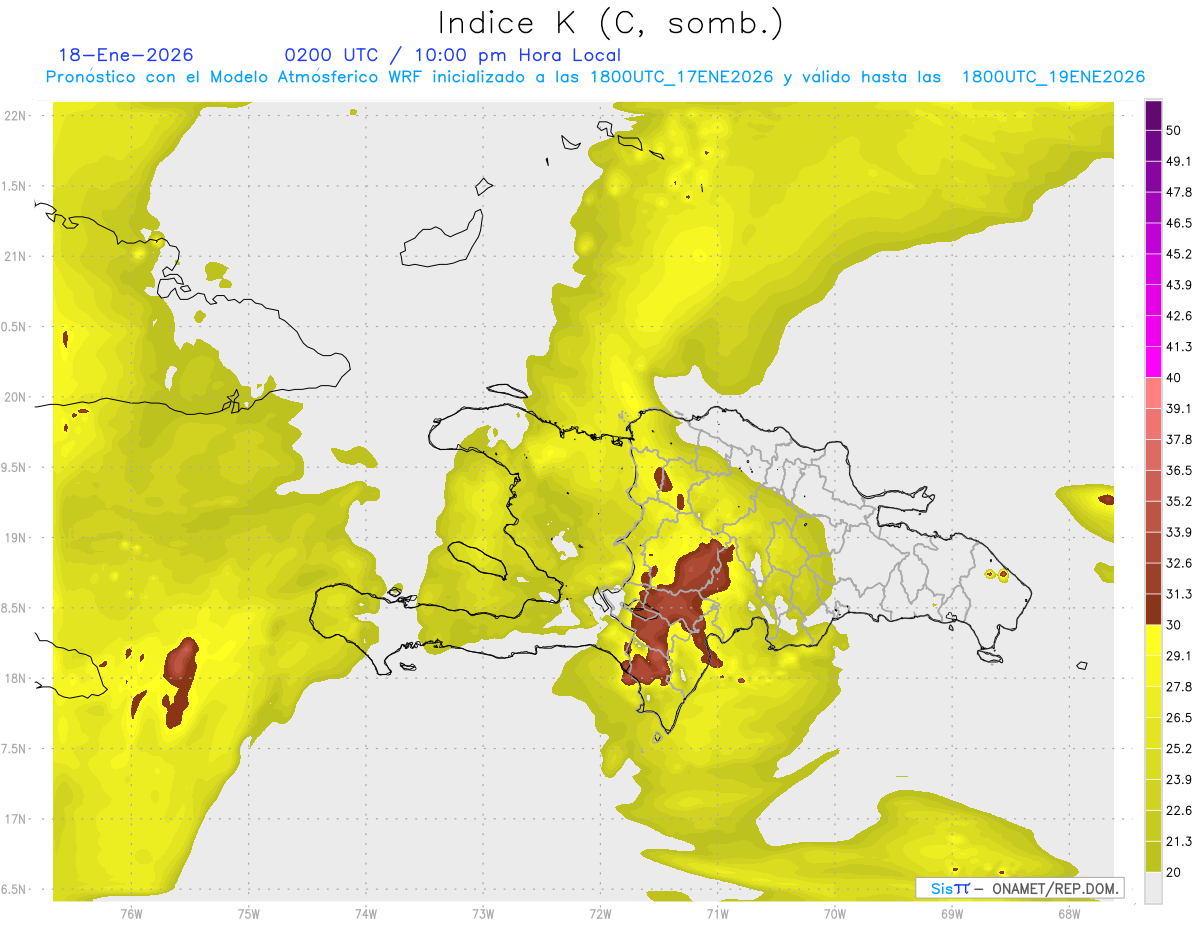
Task: Click the colorbar value '49.1'
Action: click(x=1179, y=161)
